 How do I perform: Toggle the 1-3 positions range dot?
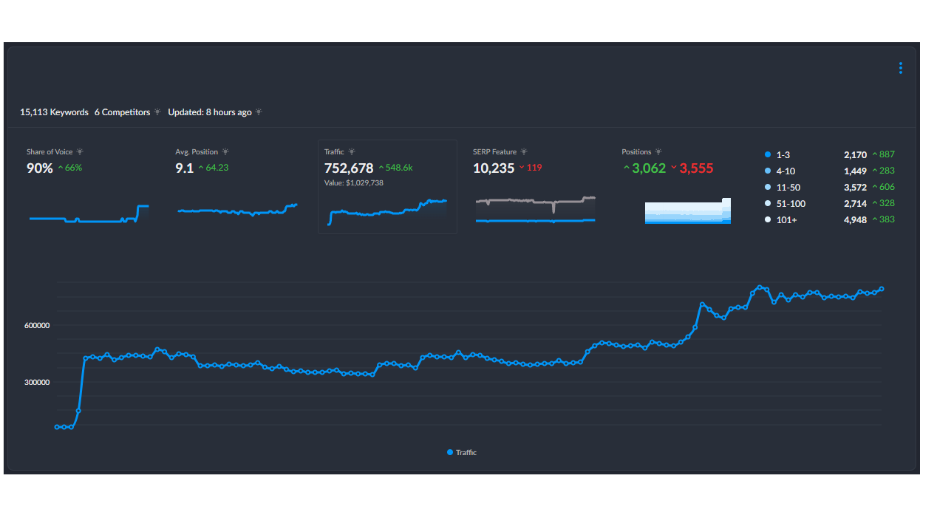pyautogui.click(x=767, y=155)
